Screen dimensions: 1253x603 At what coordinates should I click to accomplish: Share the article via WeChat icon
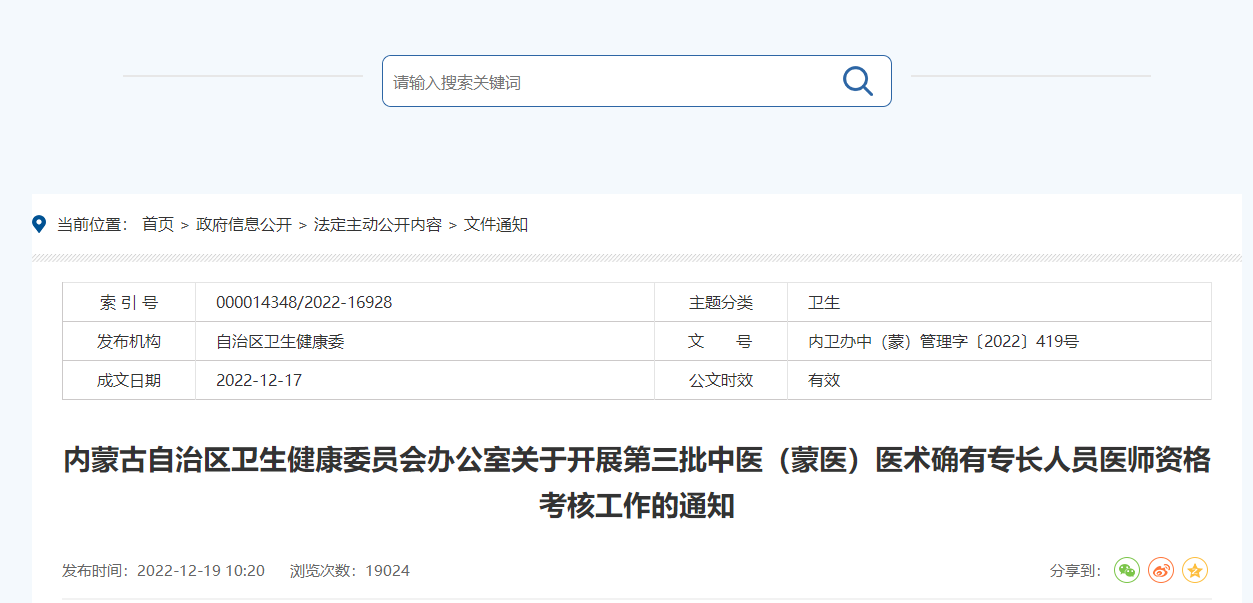coord(1127,570)
